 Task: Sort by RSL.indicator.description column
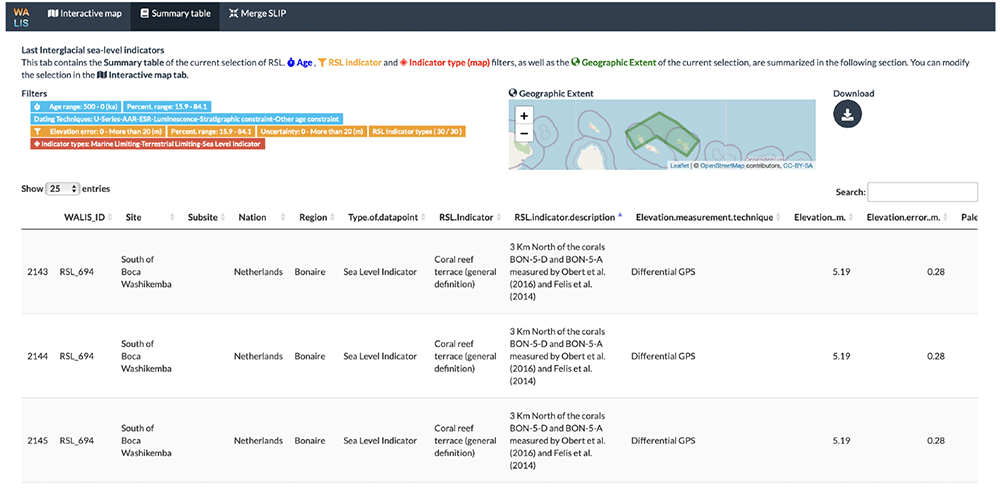coord(569,218)
